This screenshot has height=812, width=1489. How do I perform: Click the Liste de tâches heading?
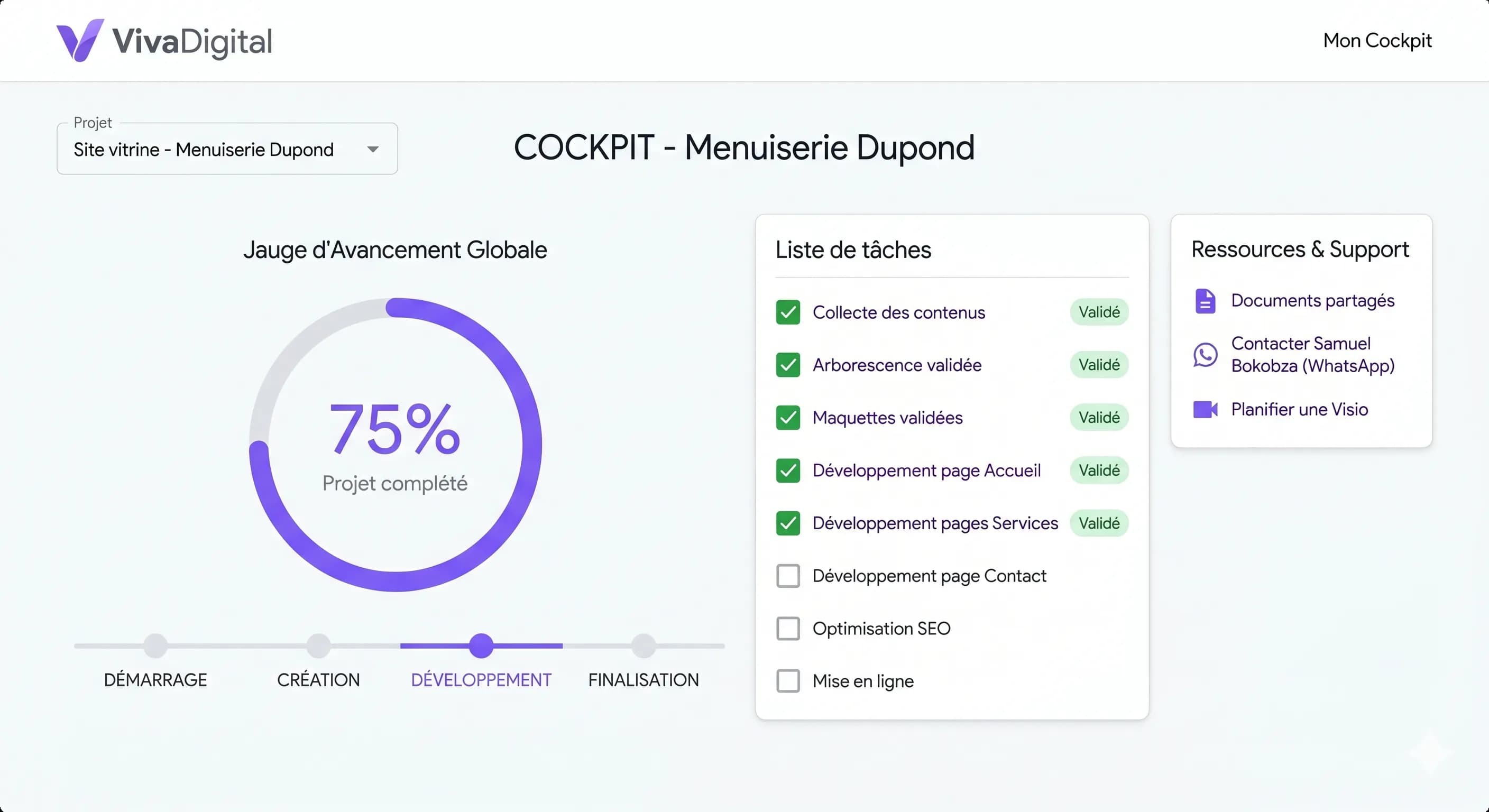click(853, 250)
